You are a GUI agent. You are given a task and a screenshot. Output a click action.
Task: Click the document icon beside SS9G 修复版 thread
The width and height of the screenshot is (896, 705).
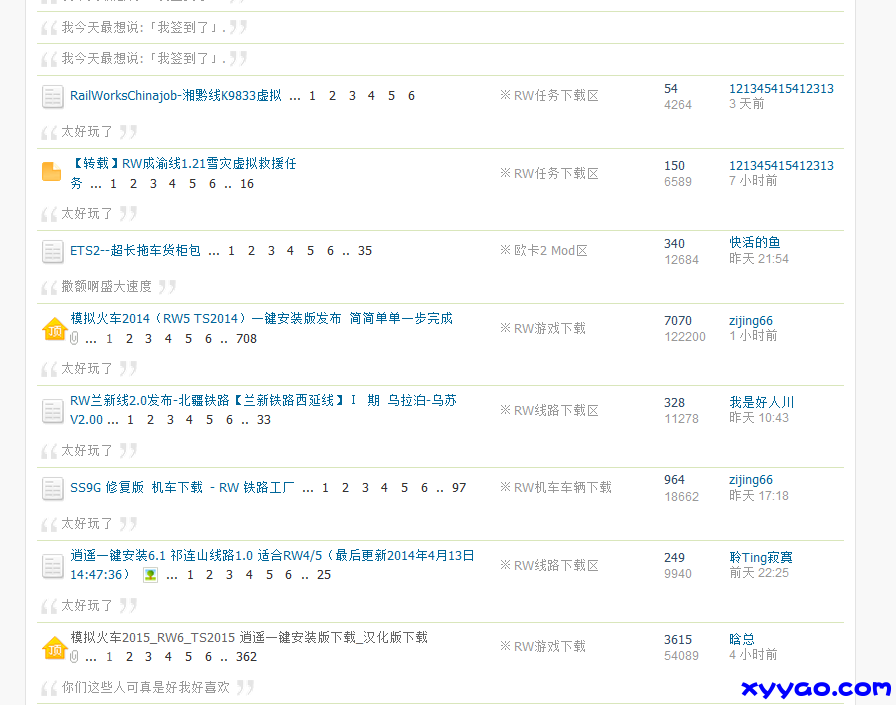pos(52,487)
